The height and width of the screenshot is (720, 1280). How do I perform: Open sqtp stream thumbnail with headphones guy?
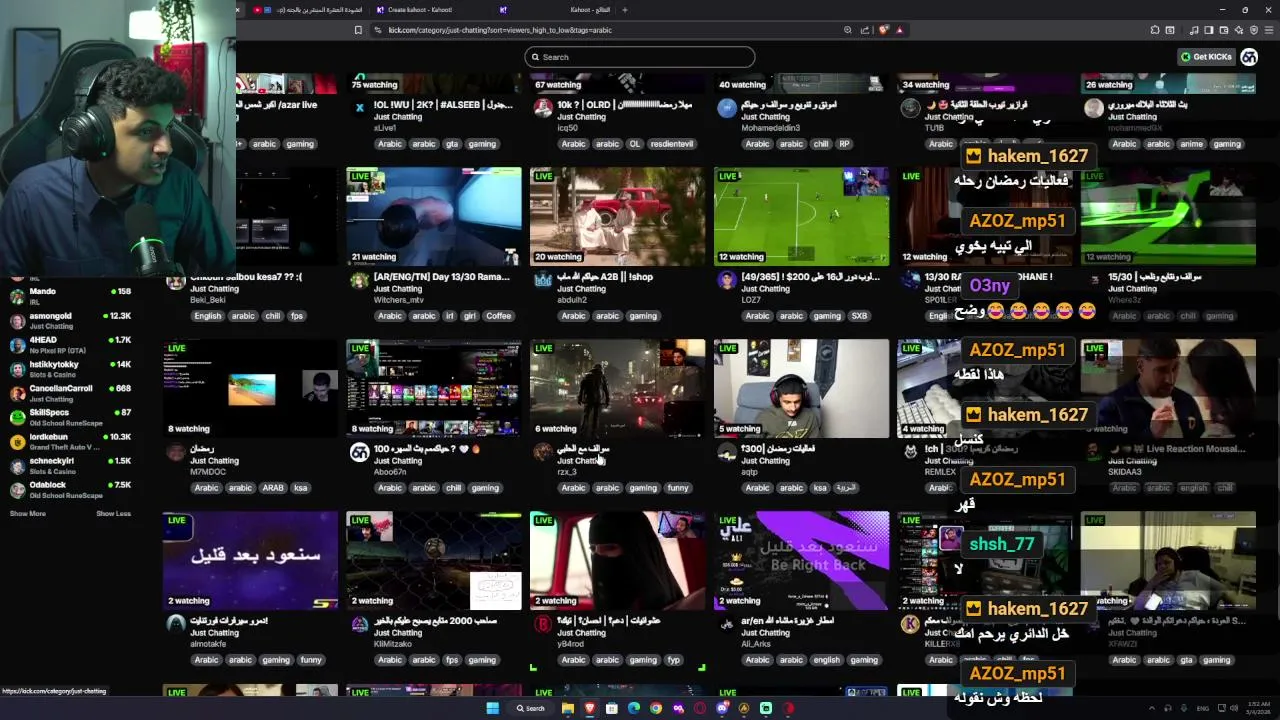pos(801,388)
